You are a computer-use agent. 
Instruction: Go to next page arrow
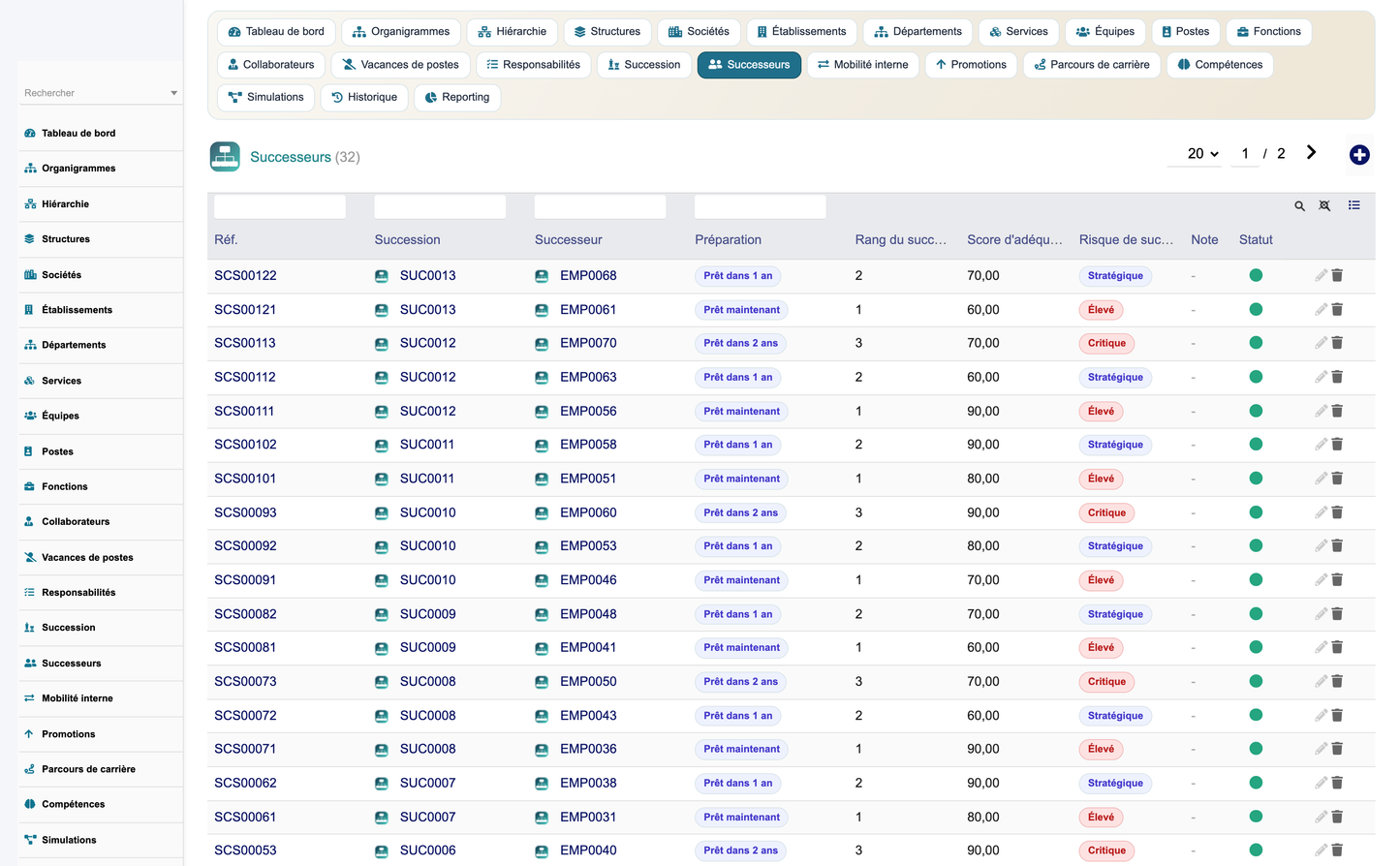coord(1311,153)
